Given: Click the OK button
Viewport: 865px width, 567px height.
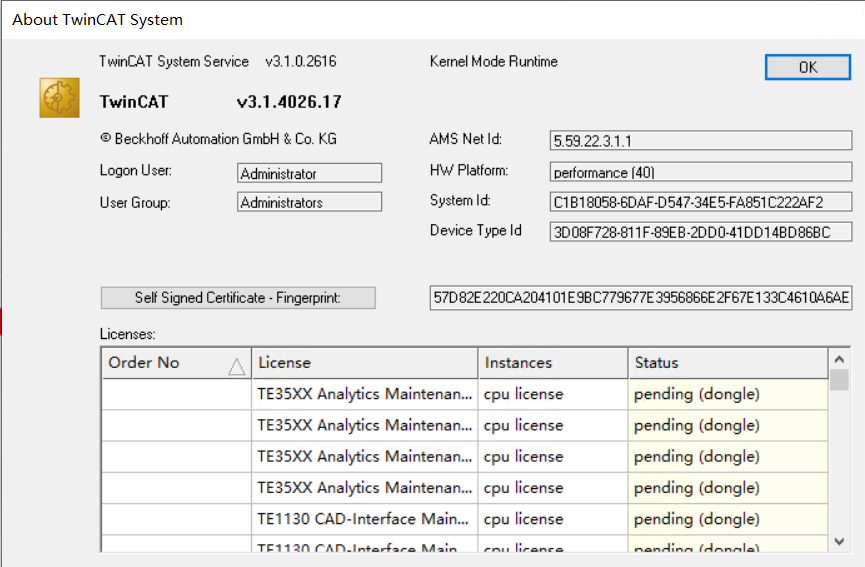Looking at the screenshot, I should 808,67.
